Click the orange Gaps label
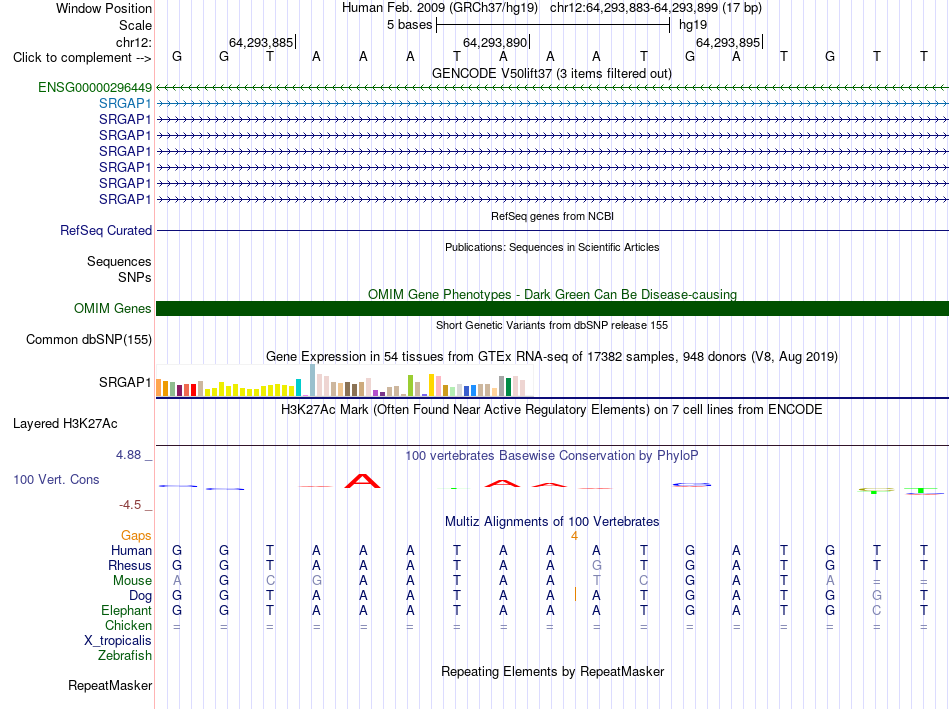950x709 pixels. 136,535
